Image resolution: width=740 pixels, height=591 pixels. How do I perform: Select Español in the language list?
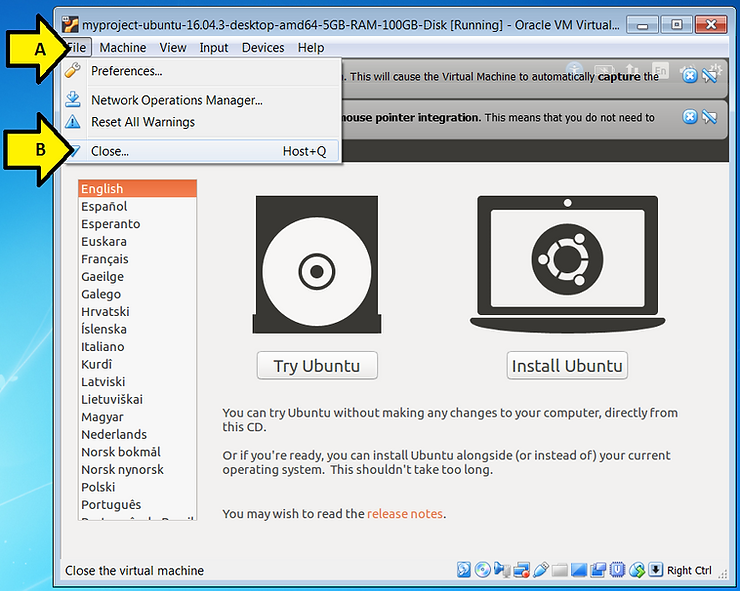(x=104, y=206)
